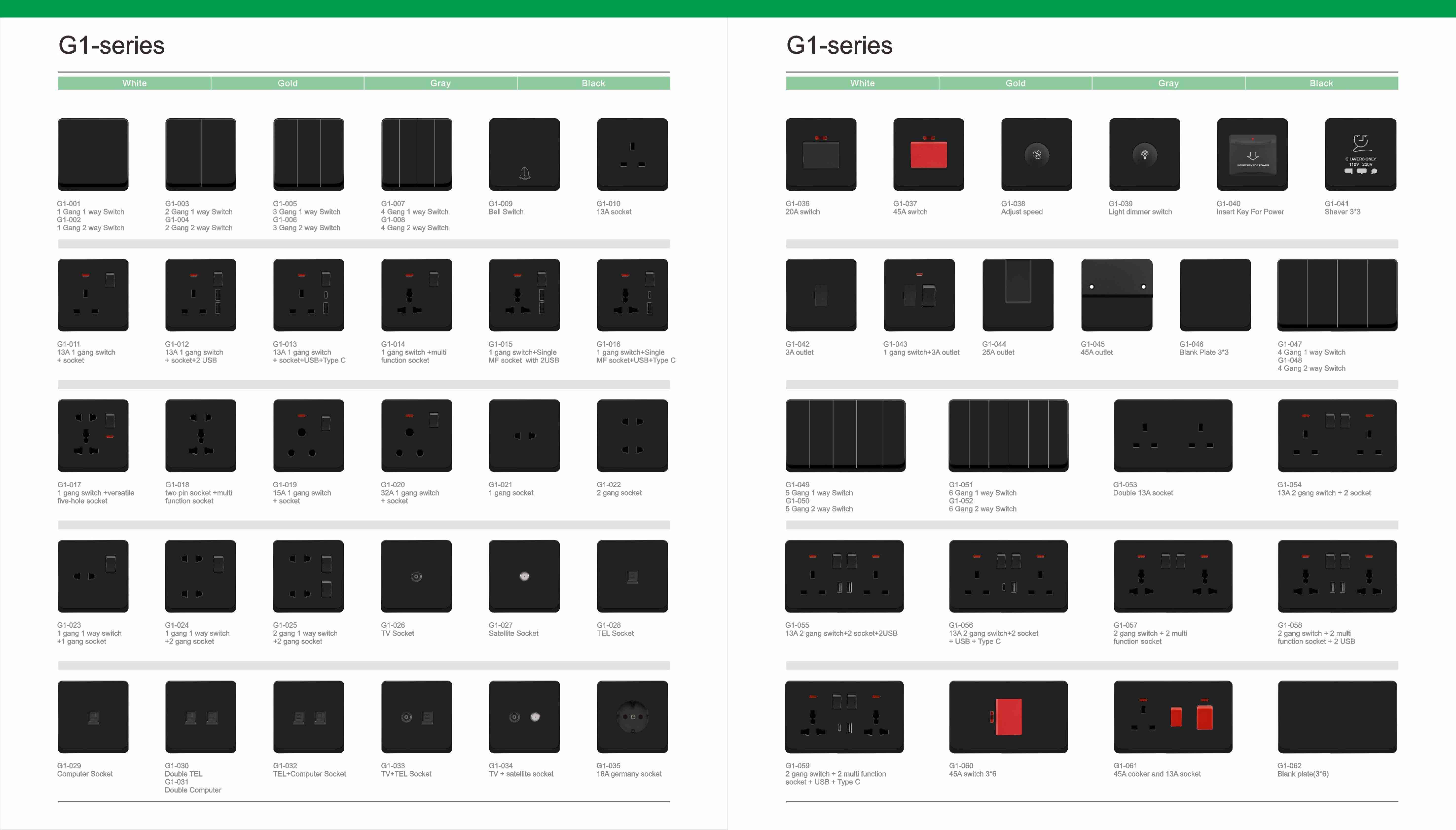
Task: Click the "3A outlet" label
Action: point(799,352)
